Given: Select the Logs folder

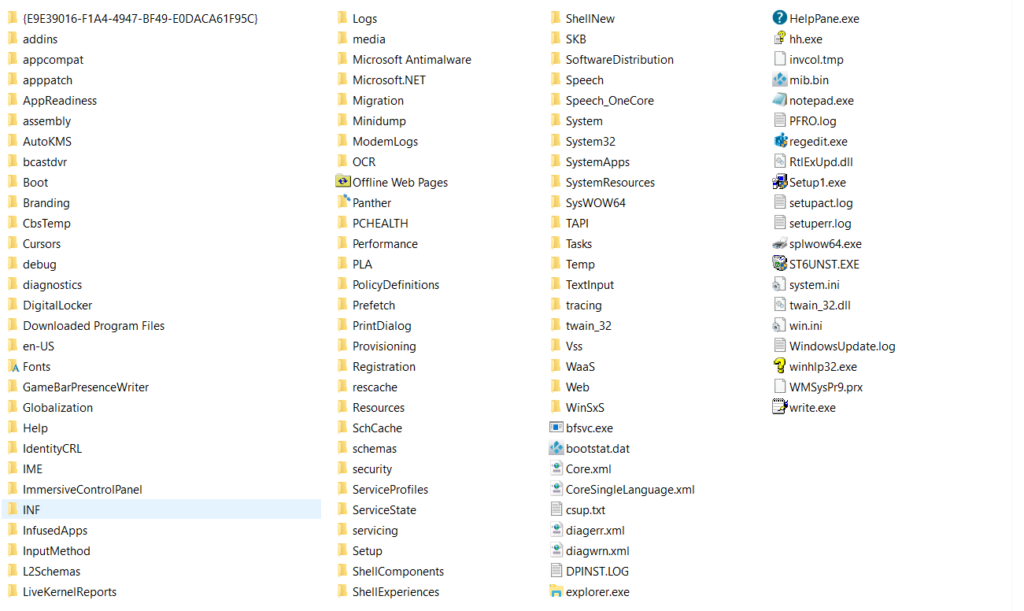Looking at the screenshot, I should coord(357,18).
